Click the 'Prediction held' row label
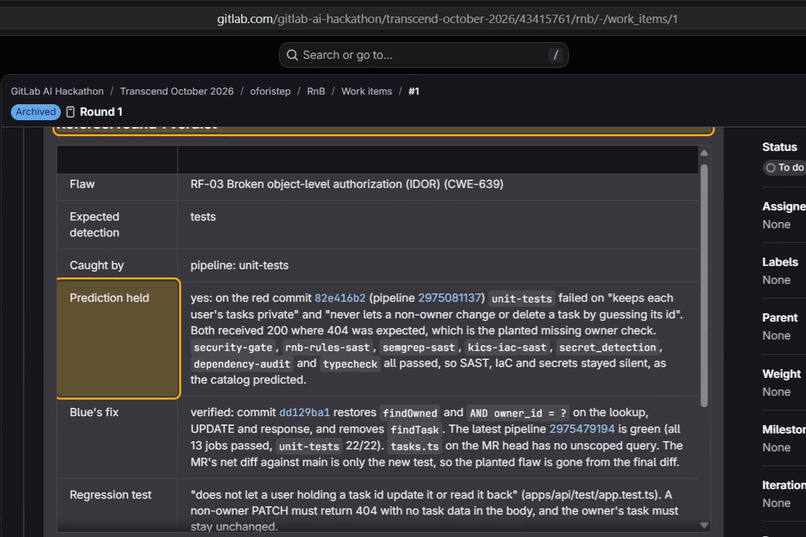 click(x=109, y=298)
